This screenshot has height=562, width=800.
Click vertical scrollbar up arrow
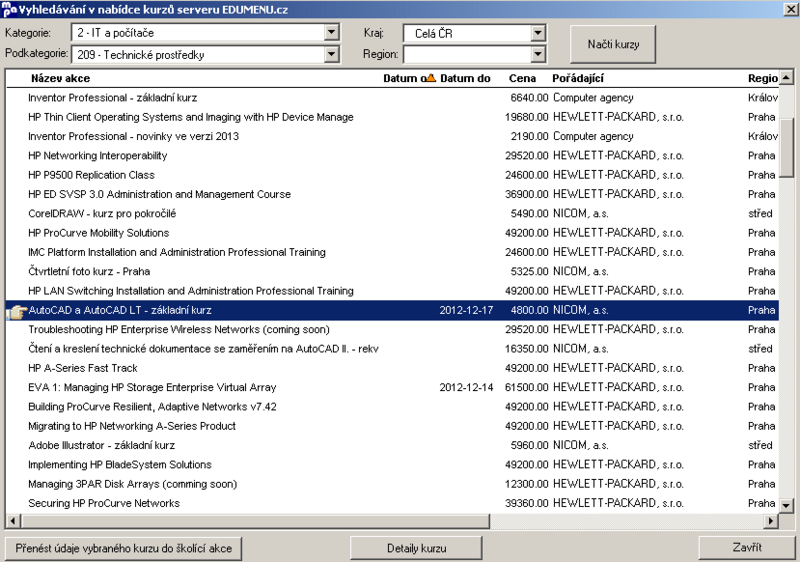786,78
